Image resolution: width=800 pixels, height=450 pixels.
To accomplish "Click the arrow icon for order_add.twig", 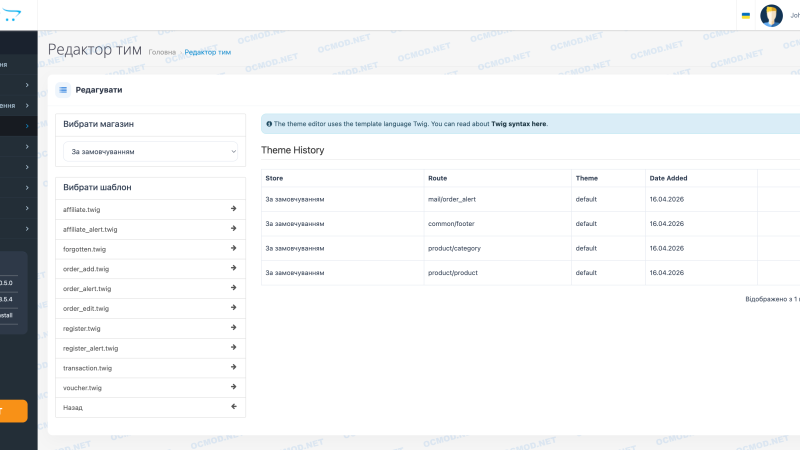I will [234, 268].
